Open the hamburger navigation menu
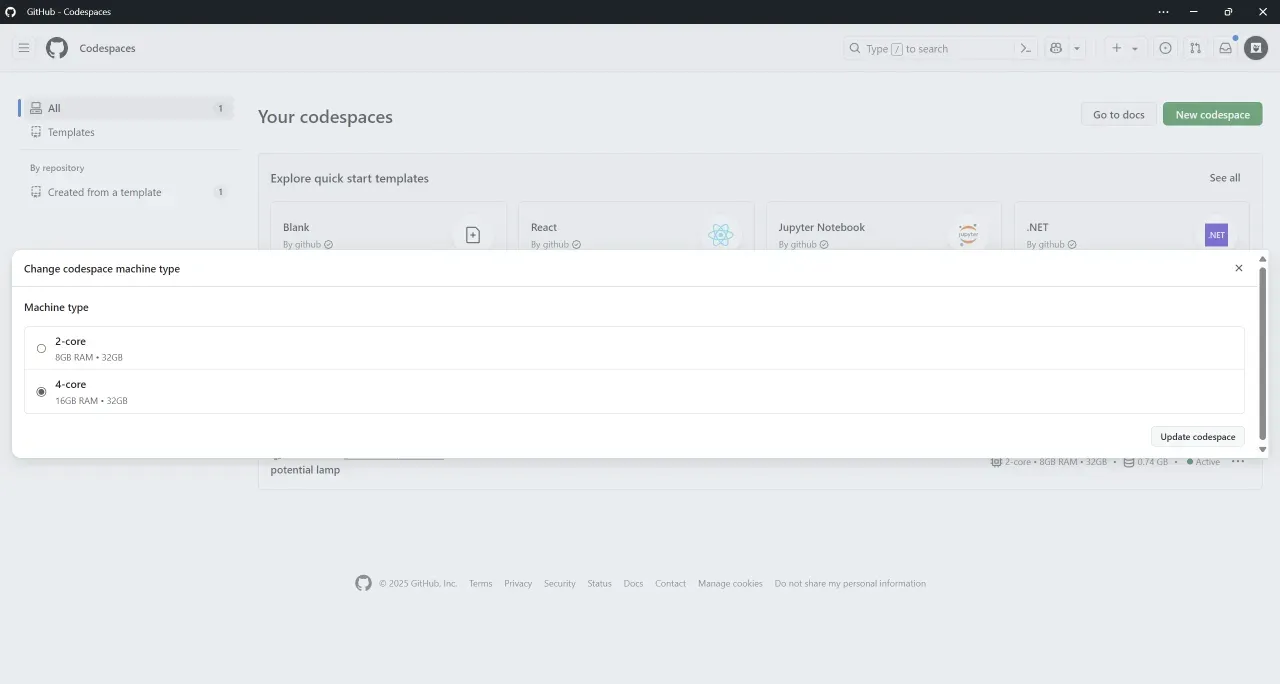Screen dimensions: 1280x684 [x=24, y=48]
